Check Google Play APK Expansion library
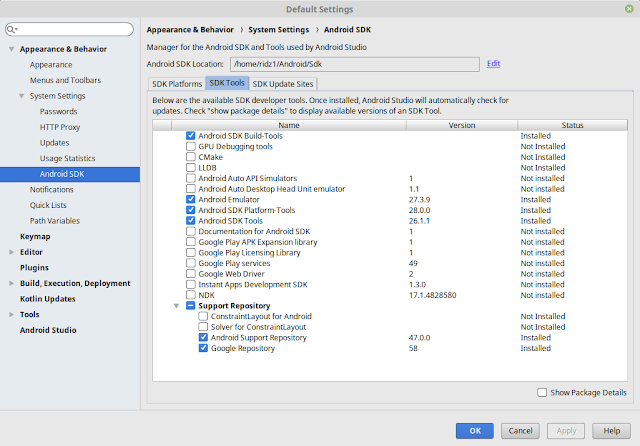This screenshot has height=446, width=640. 191,242
